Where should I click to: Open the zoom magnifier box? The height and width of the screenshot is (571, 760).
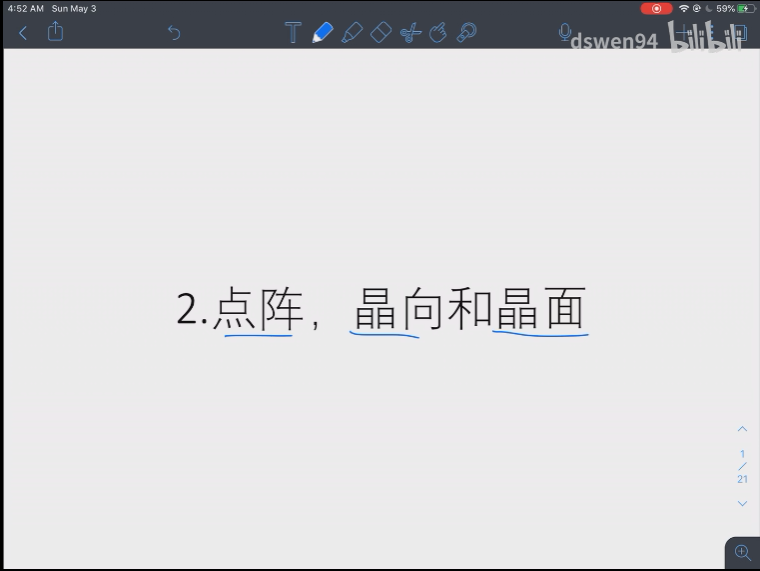coord(743,552)
